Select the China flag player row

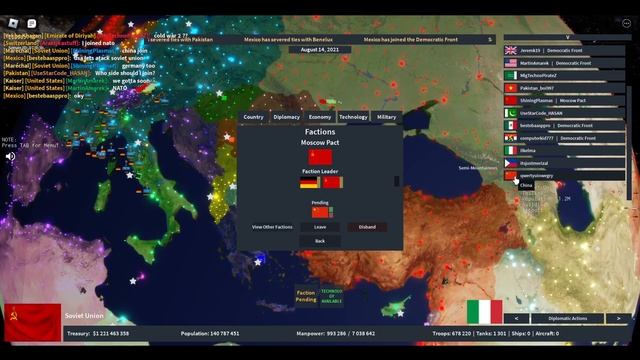[x=564, y=176]
